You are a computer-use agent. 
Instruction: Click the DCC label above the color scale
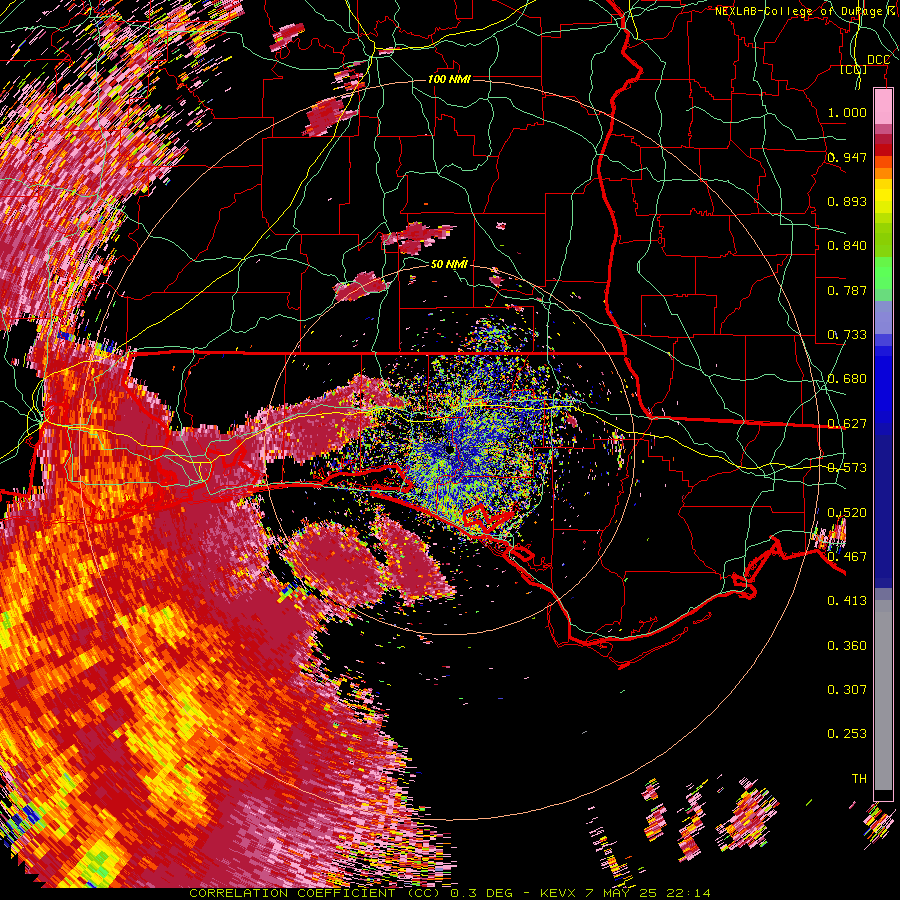[x=878, y=60]
